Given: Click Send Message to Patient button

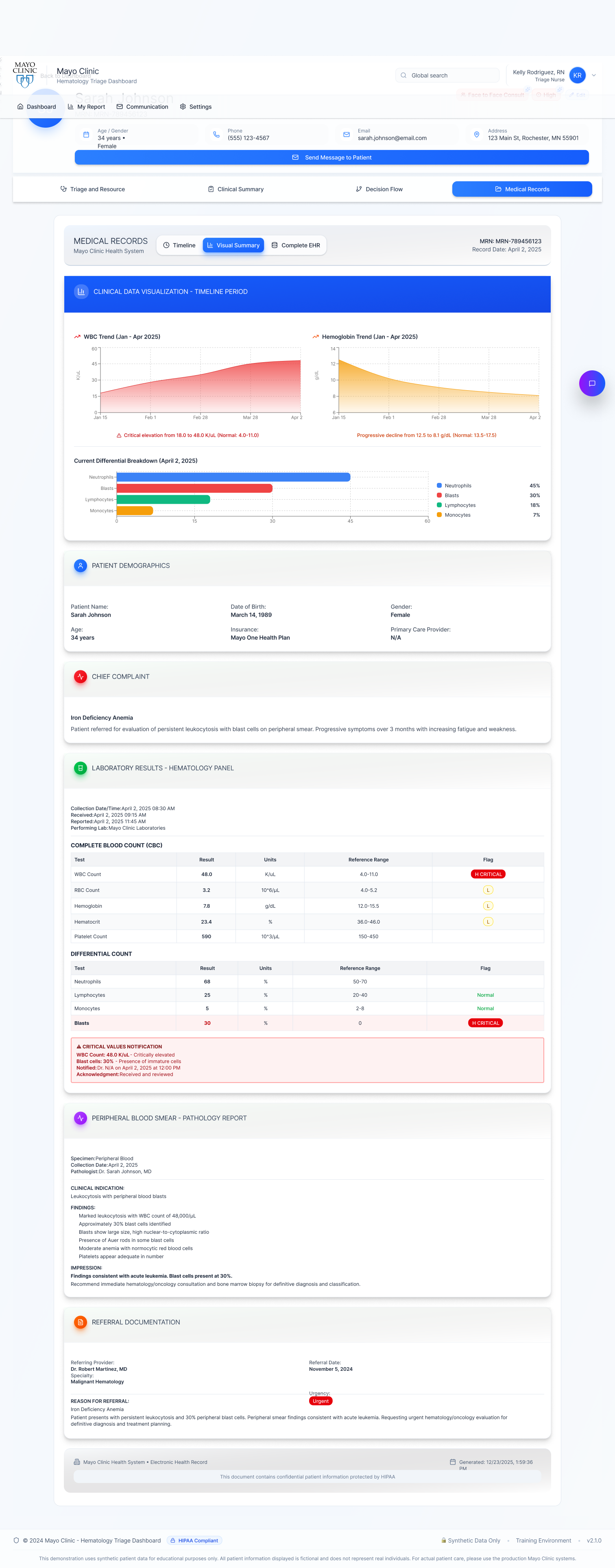Looking at the screenshot, I should point(331,158).
